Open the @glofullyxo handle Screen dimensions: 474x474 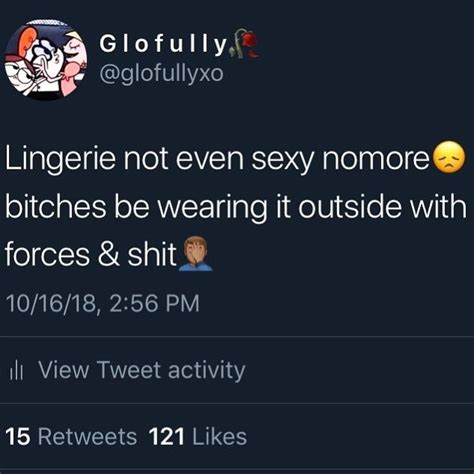pyautogui.click(x=161, y=73)
